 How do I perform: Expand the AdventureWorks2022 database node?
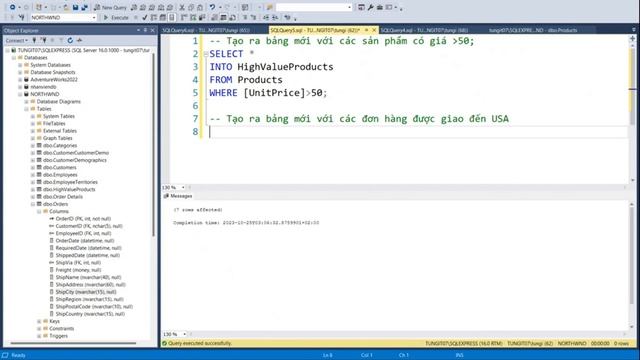point(20,80)
